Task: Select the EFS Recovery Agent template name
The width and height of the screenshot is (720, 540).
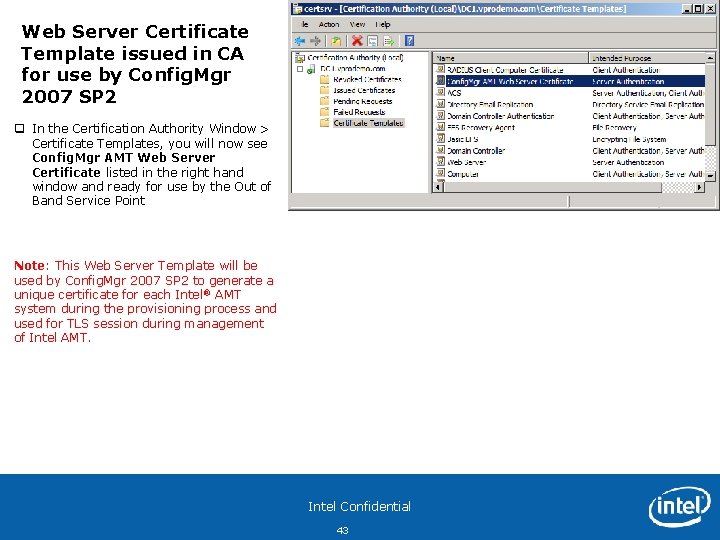Action: [481, 128]
